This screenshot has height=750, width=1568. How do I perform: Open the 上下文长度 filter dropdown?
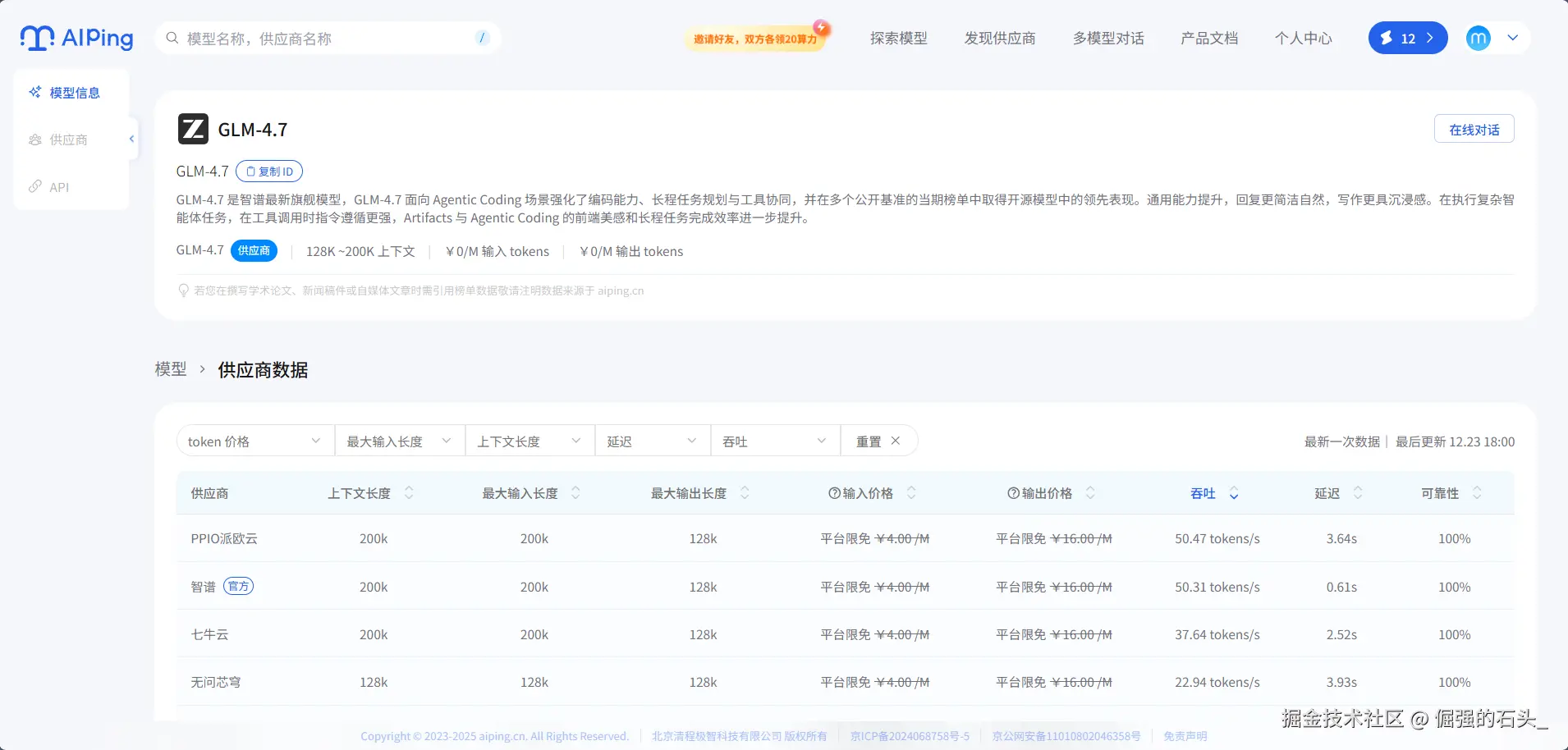[530, 441]
